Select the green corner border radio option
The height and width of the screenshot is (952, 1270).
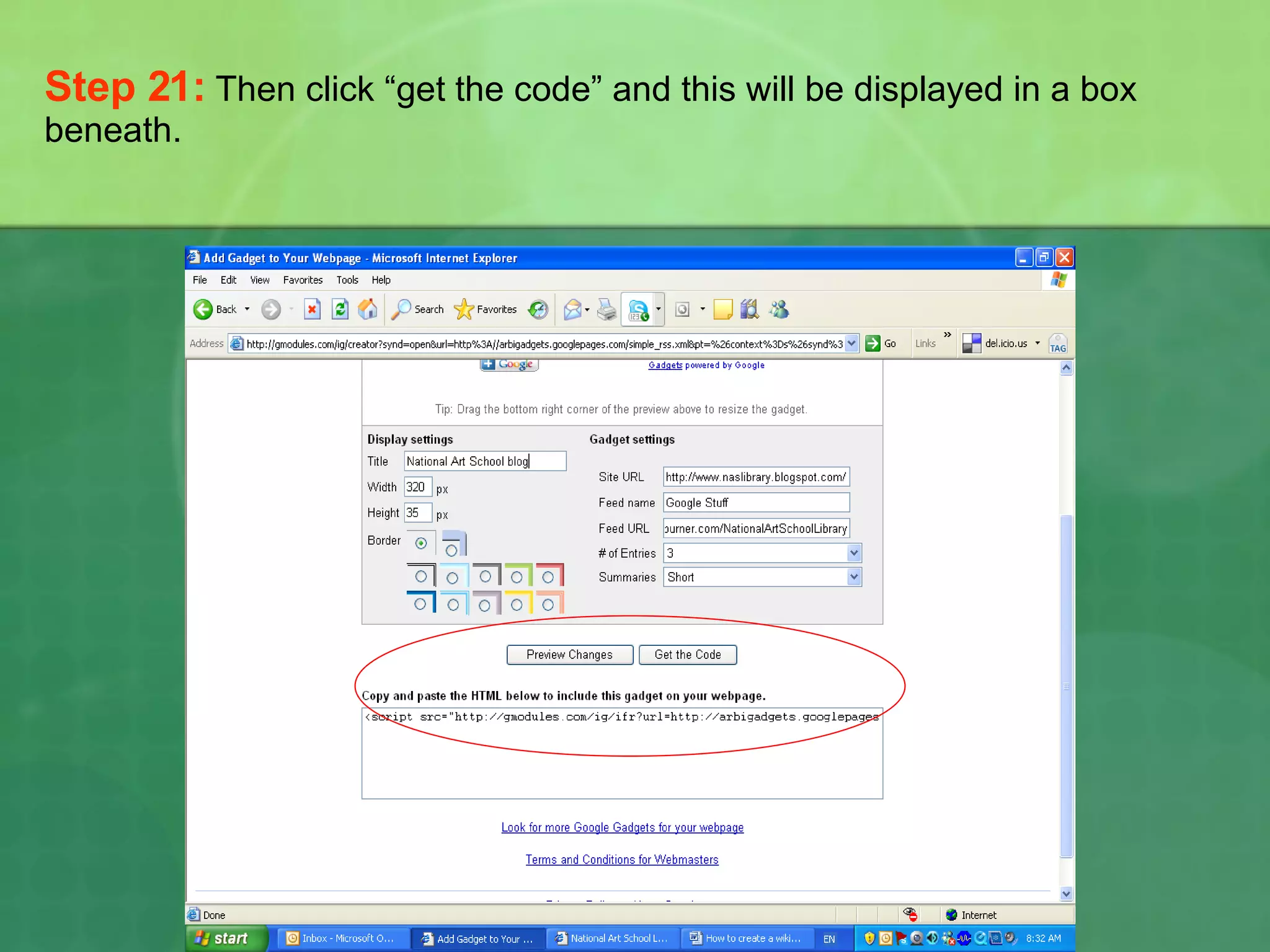[516, 578]
